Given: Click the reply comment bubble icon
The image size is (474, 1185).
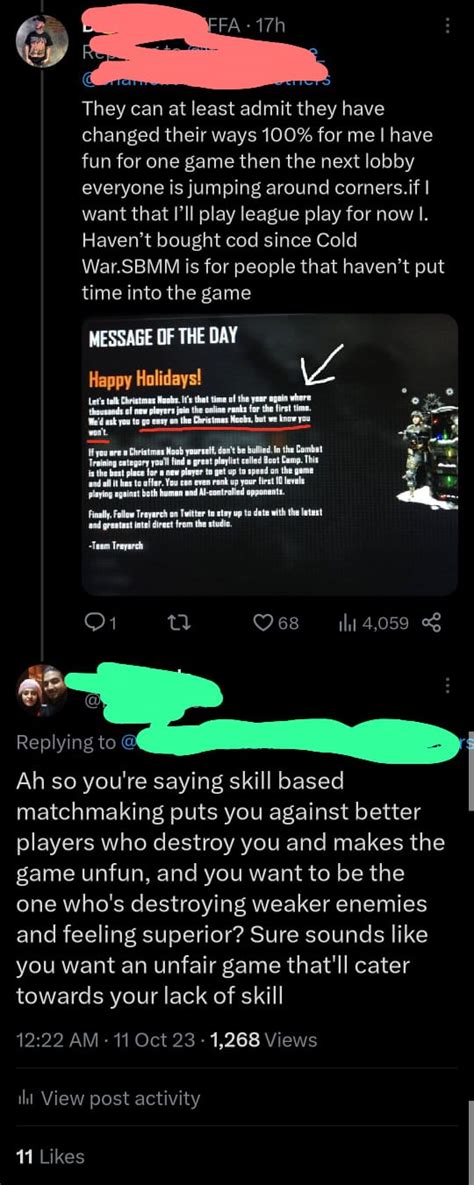Looking at the screenshot, I should point(94,623).
